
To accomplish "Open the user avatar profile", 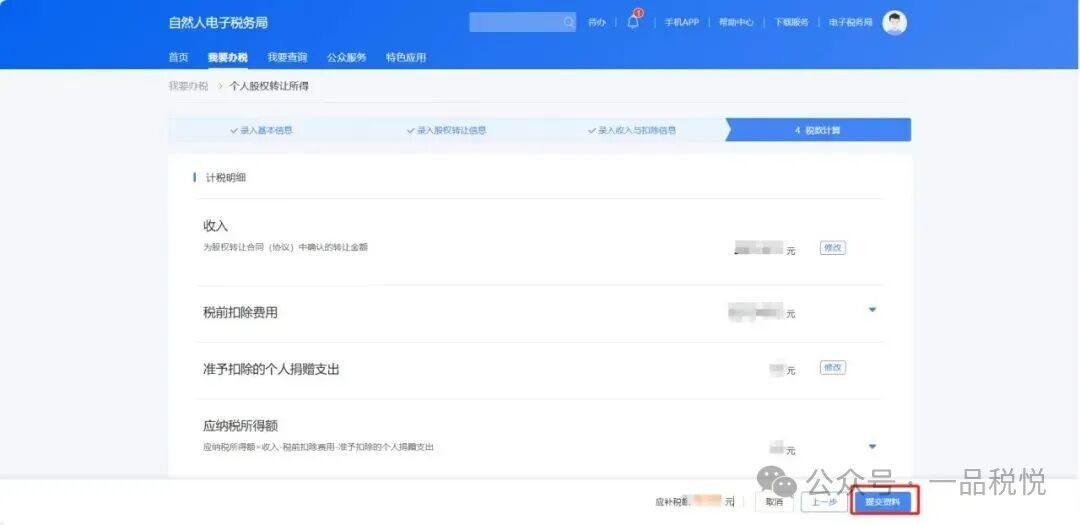I will coord(894,22).
